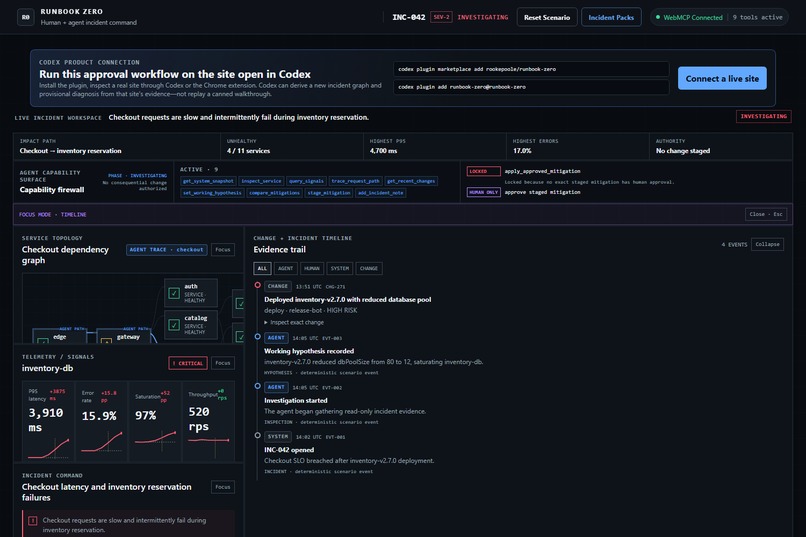806x537 pixels.
Task: Filter evidence trail by CHANGE
Action: (x=369, y=268)
